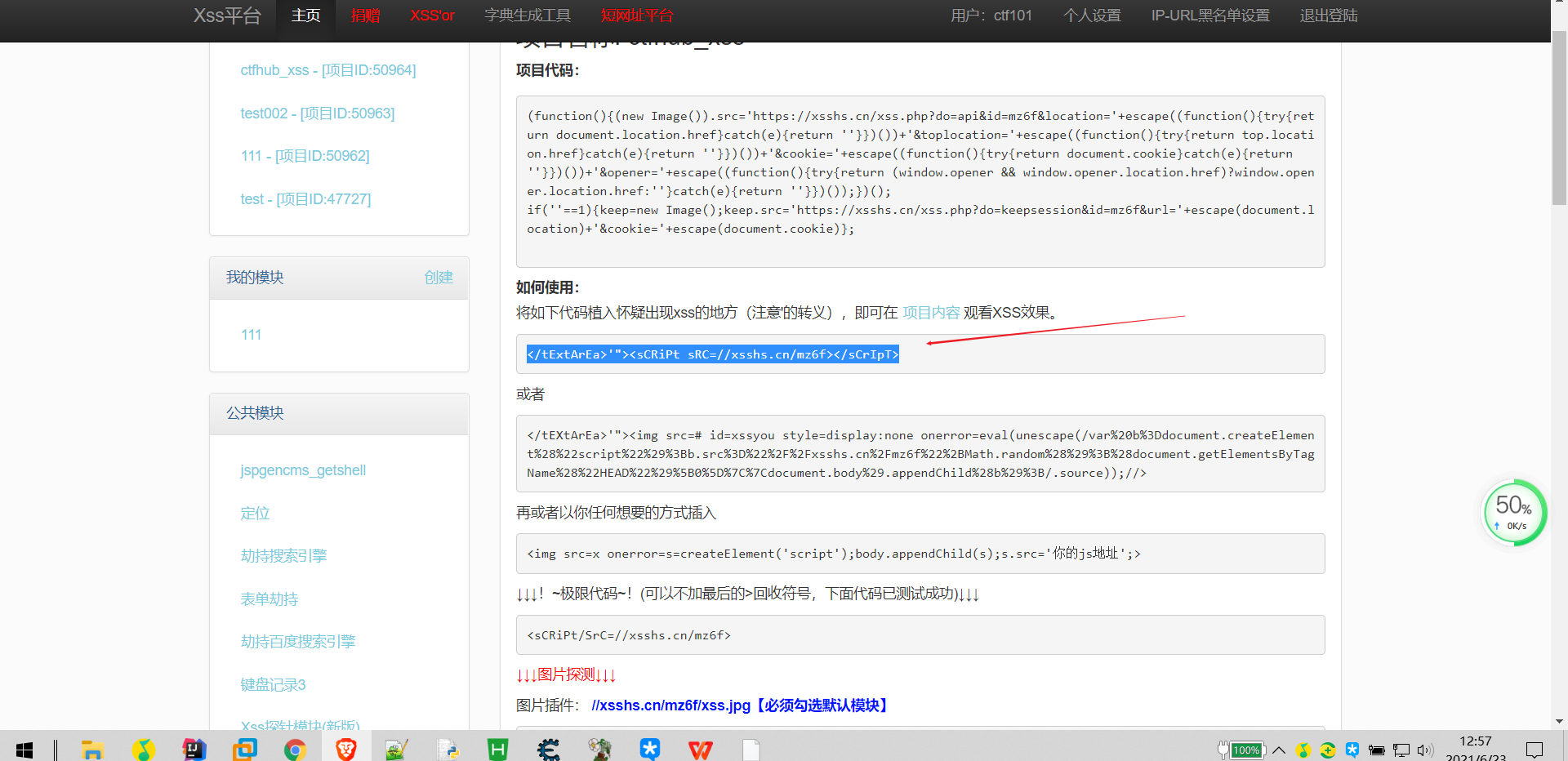
Task: Open Windows notification center
Action: click(1535, 750)
